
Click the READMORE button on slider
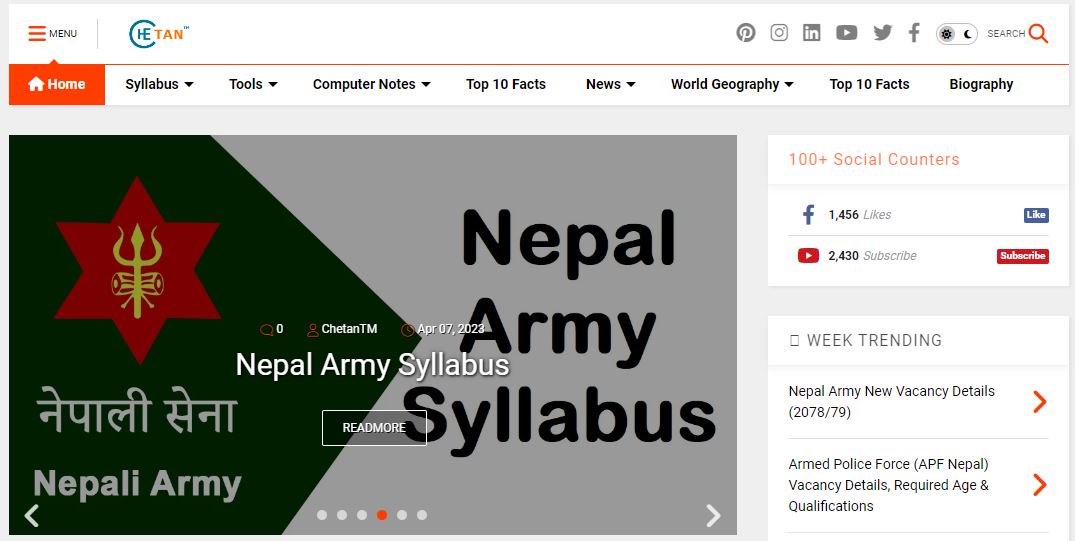tap(374, 428)
